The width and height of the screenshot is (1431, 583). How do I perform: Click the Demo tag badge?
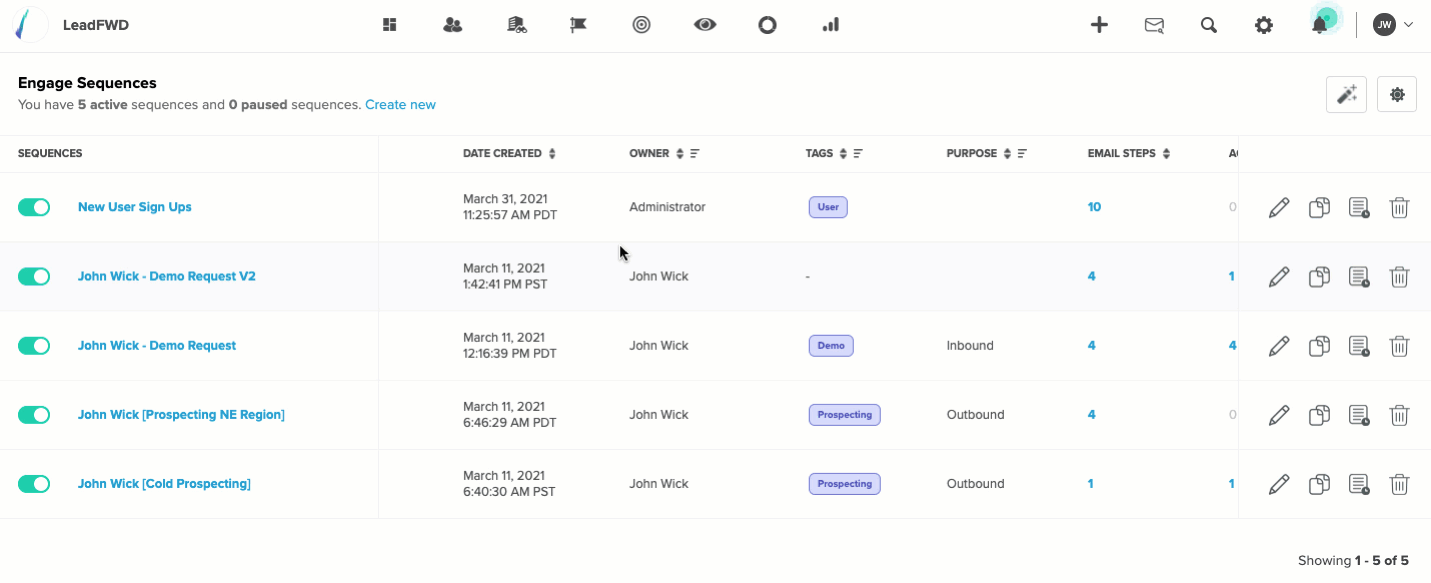click(831, 345)
